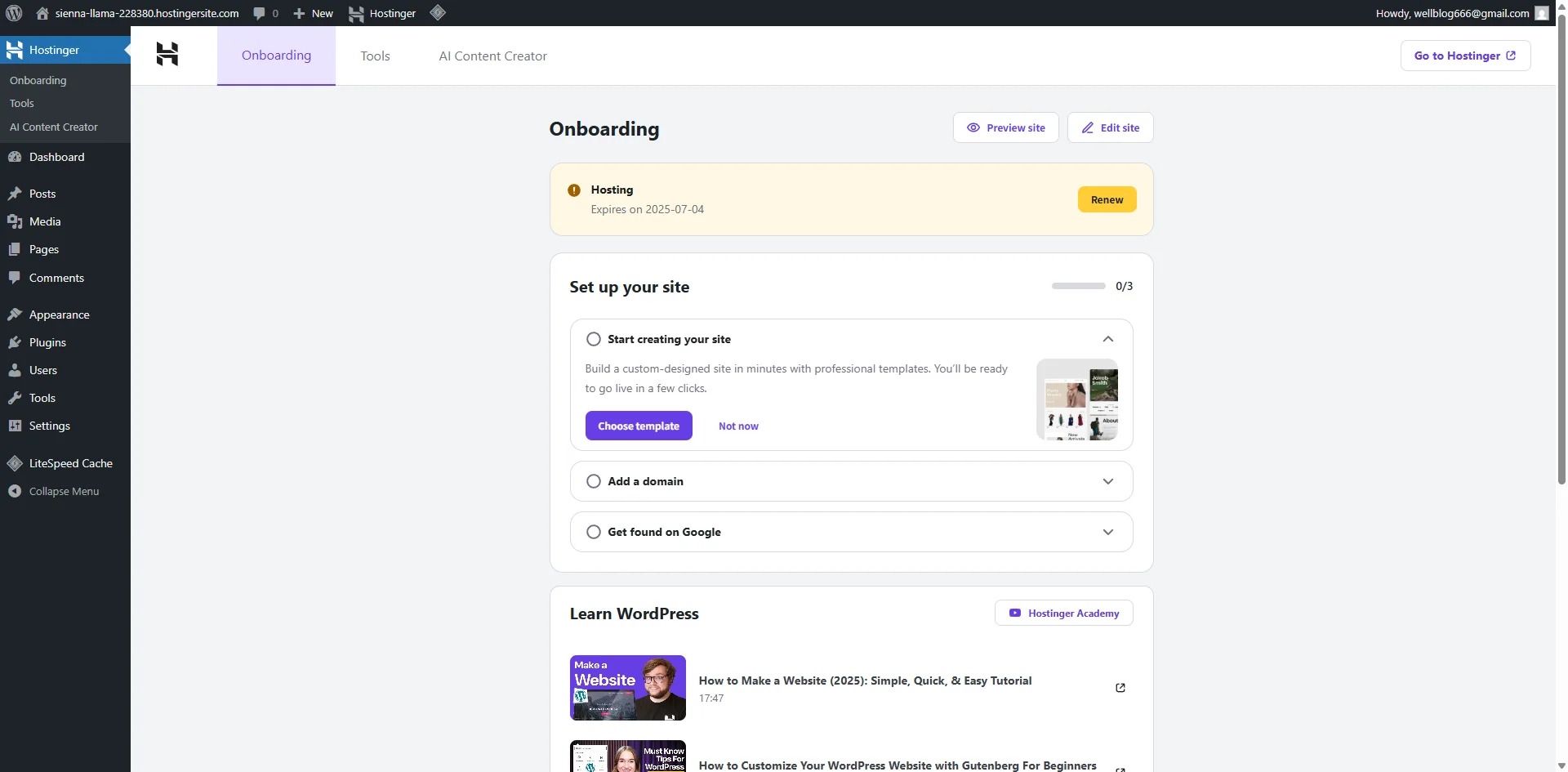Click the Settings sliders icon in sidebar
1568x772 pixels.
pos(15,426)
